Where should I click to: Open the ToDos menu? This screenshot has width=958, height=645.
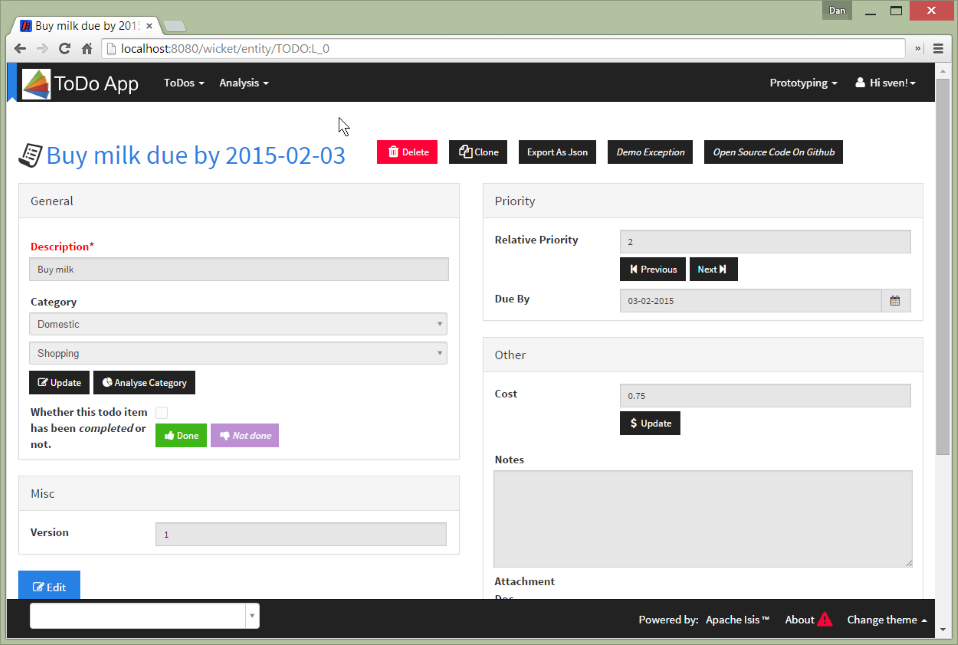click(x=184, y=83)
